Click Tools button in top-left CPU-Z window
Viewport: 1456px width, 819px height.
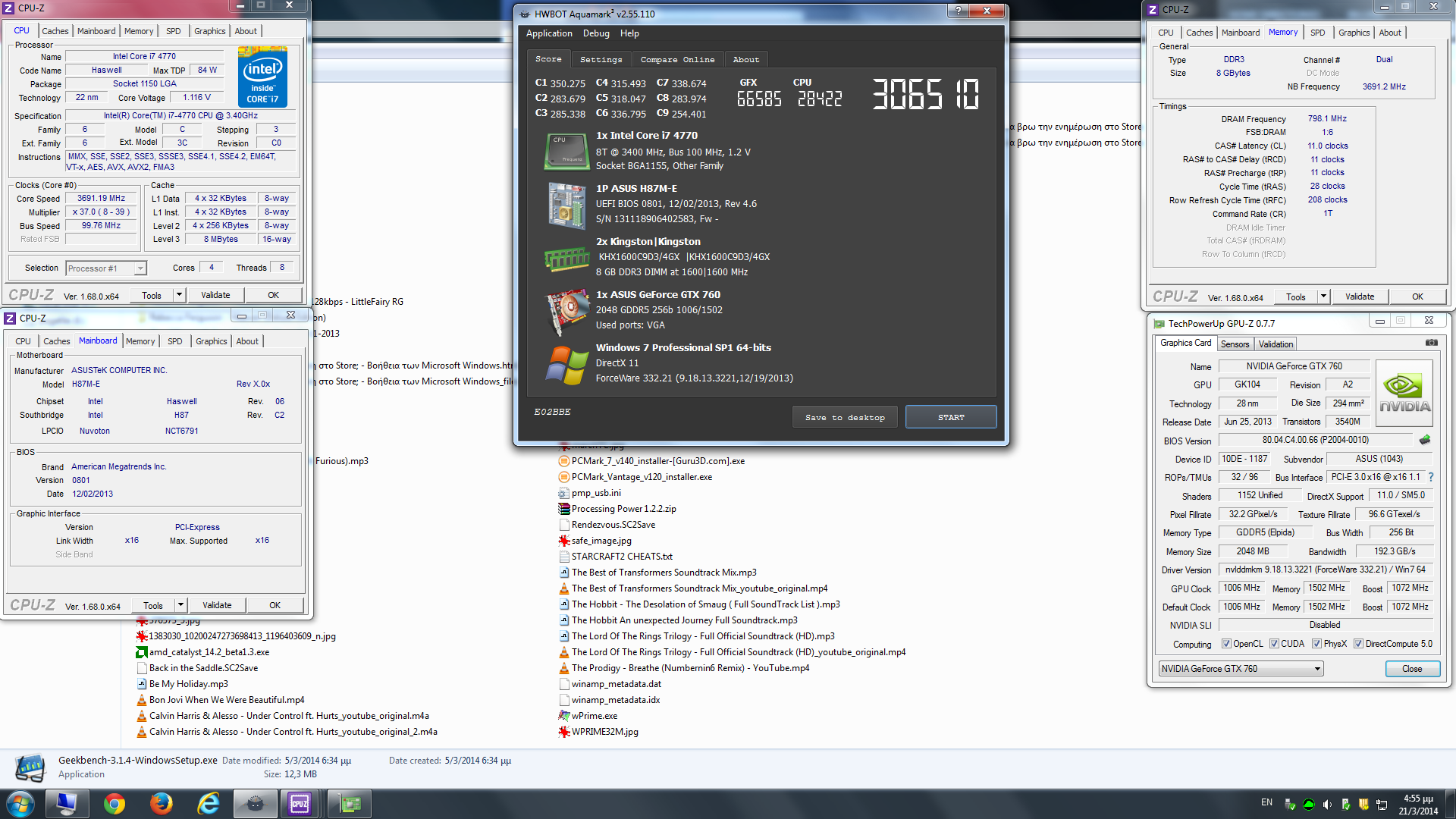152,295
